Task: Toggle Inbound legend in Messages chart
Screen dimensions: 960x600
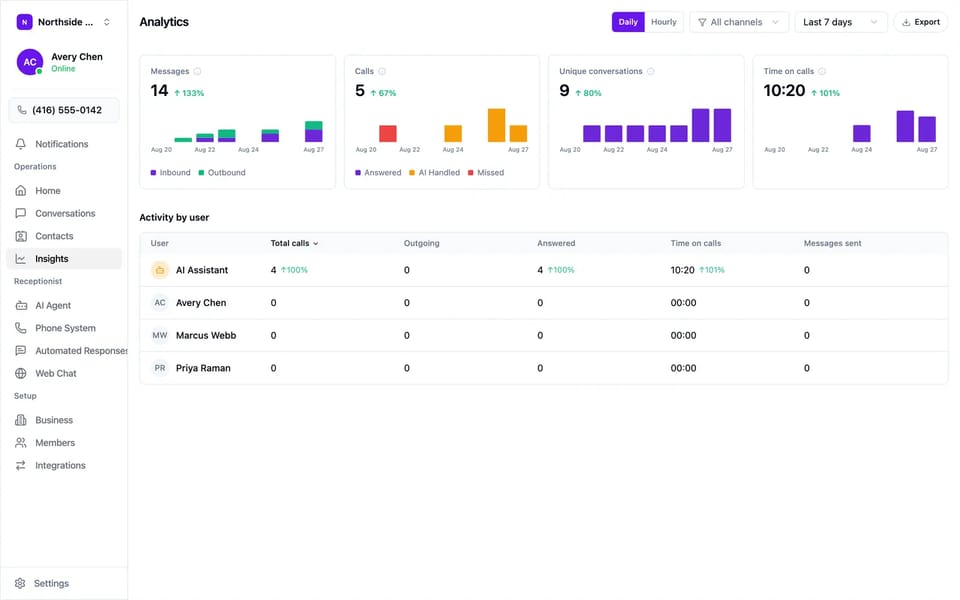Action: (x=170, y=173)
